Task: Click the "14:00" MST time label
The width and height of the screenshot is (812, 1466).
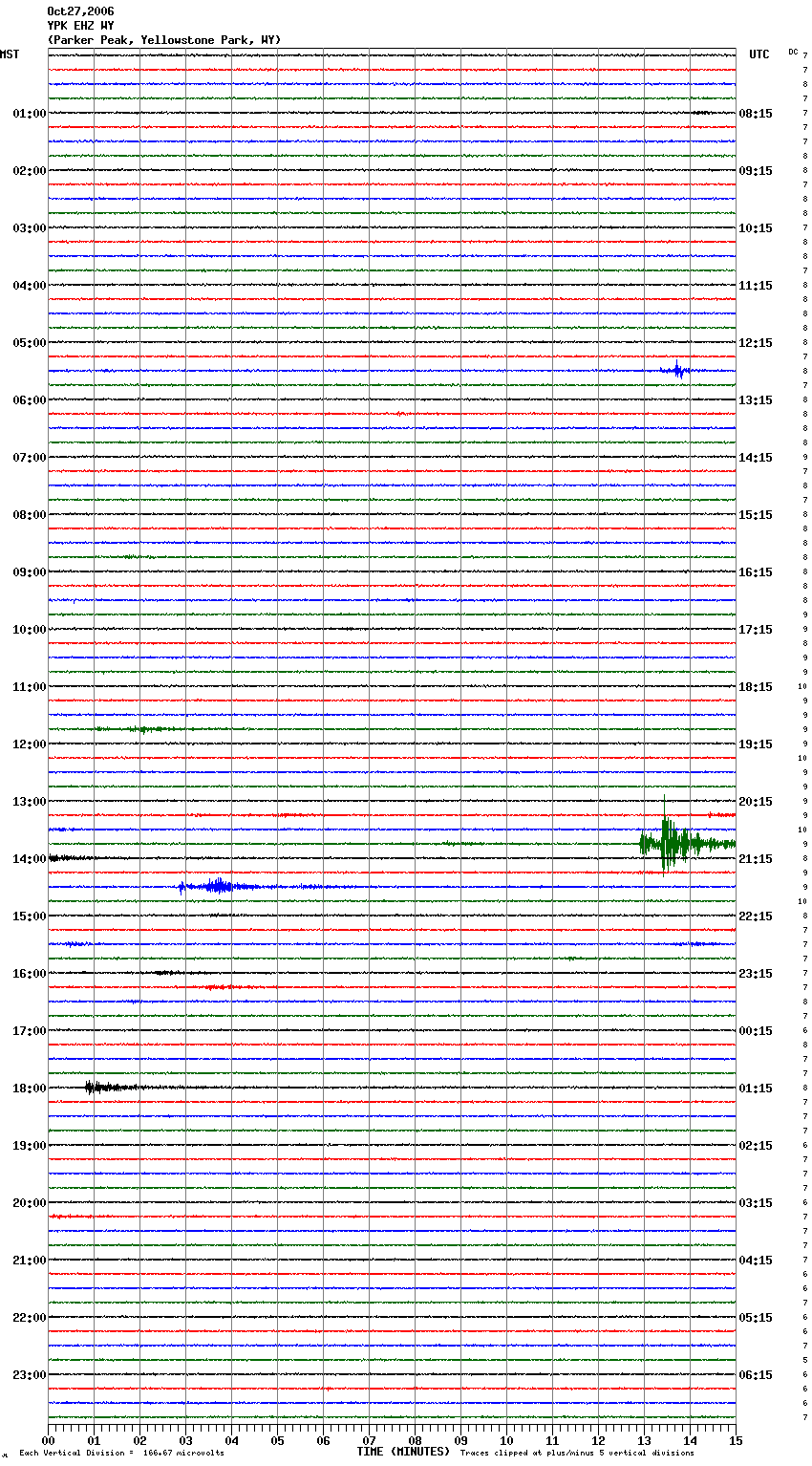Action: coord(30,859)
